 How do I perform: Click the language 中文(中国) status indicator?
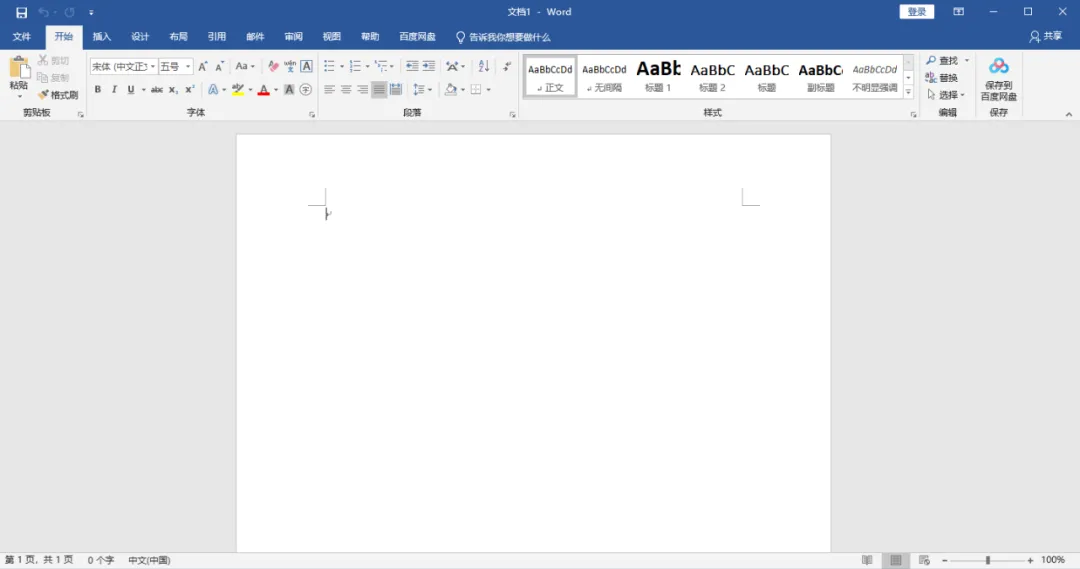pyautogui.click(x=149, y=560)
